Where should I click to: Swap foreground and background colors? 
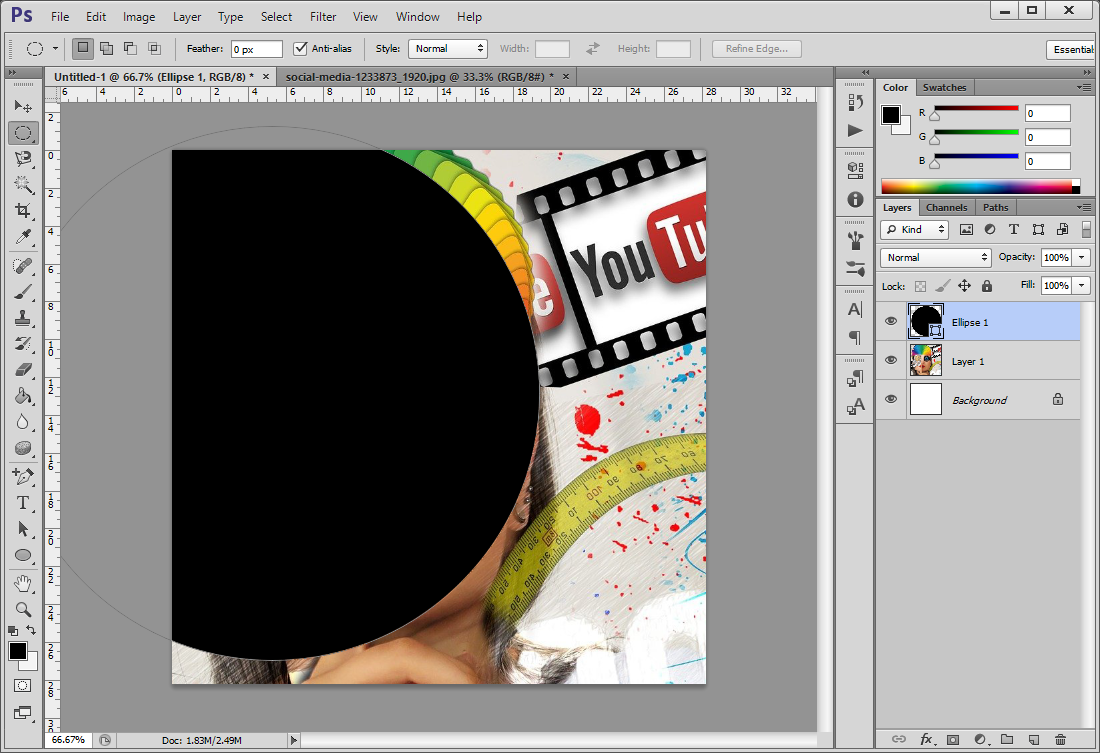(31, 630)
